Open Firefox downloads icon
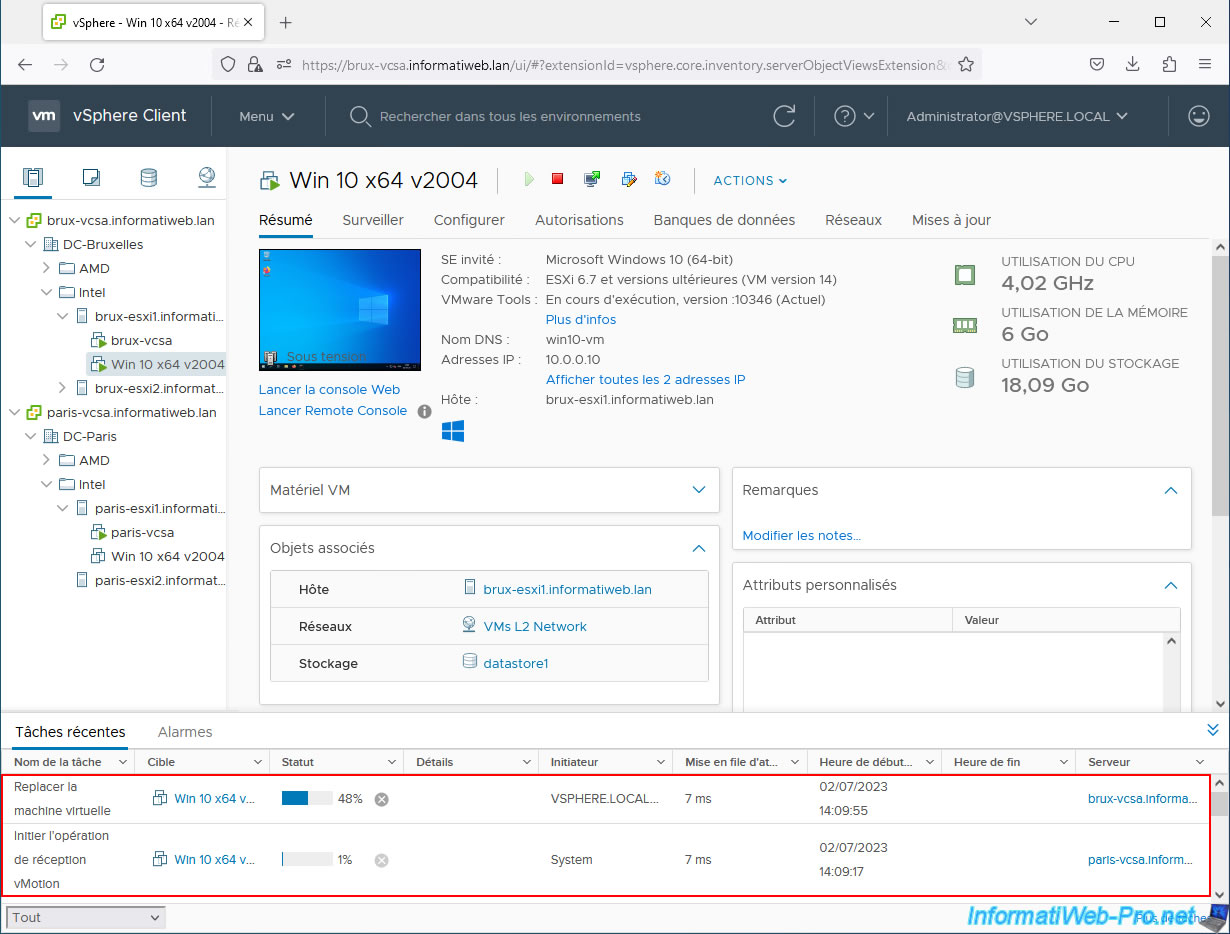 (1133, 64)
